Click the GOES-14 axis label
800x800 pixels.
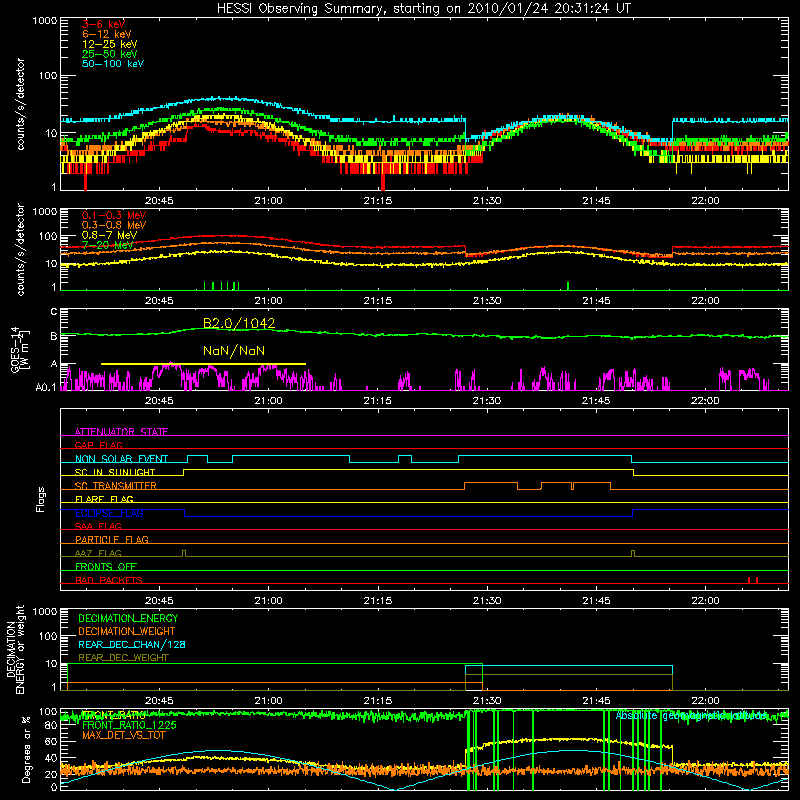[19, 350]
